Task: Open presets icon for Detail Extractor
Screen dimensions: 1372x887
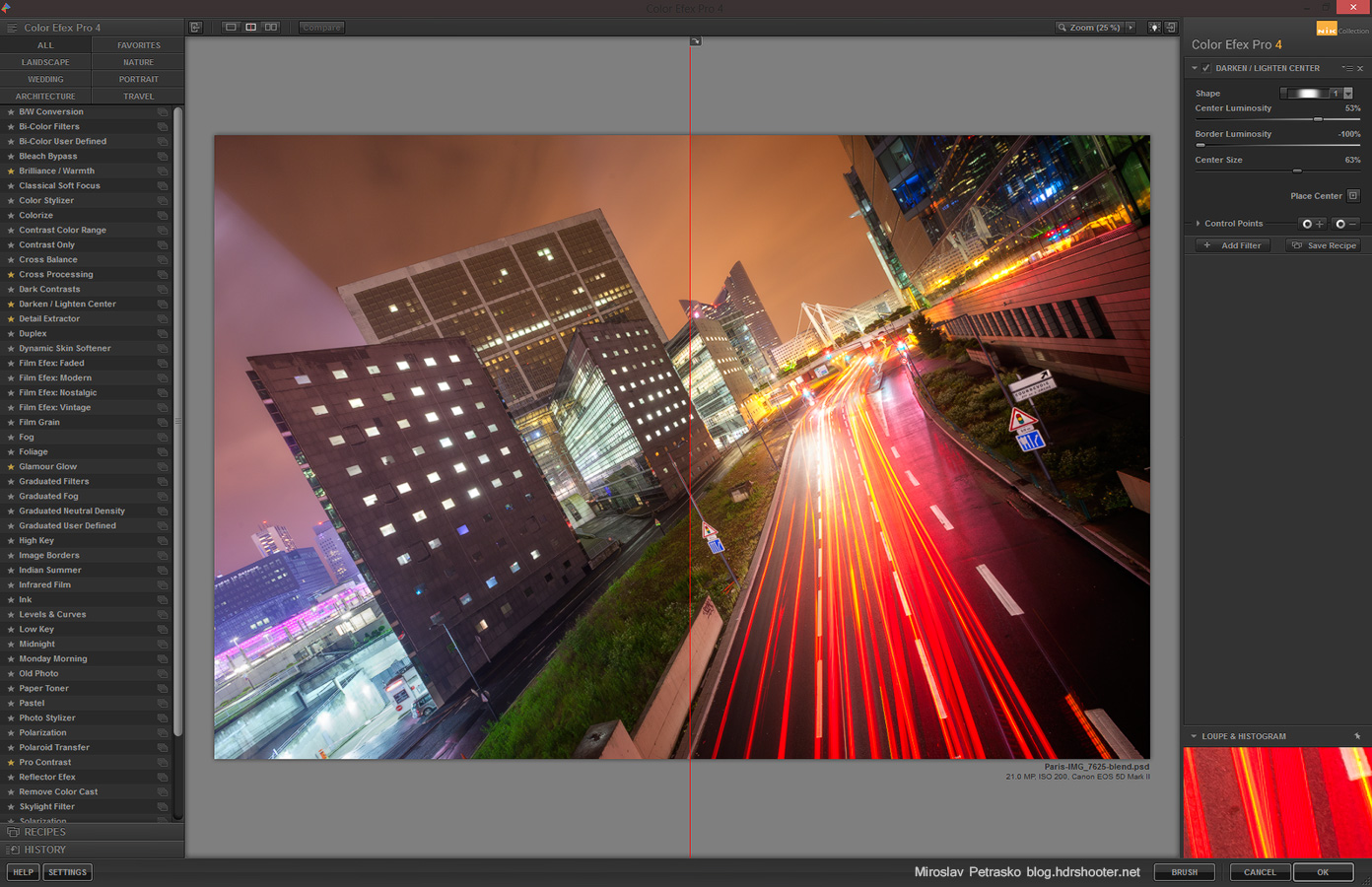Action: coord(163,319)
